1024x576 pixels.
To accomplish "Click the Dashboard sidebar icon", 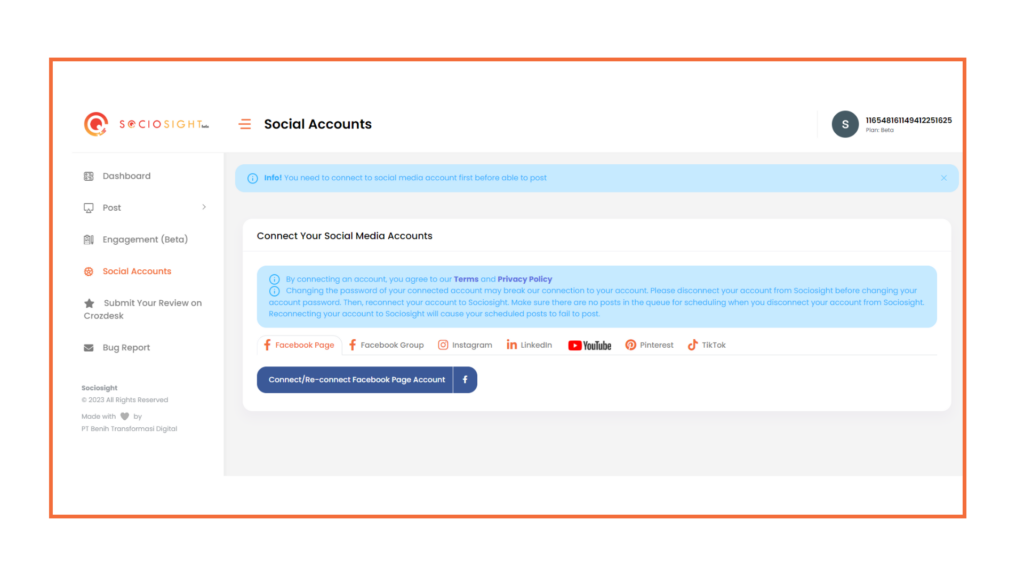I will tap(89, 176).
